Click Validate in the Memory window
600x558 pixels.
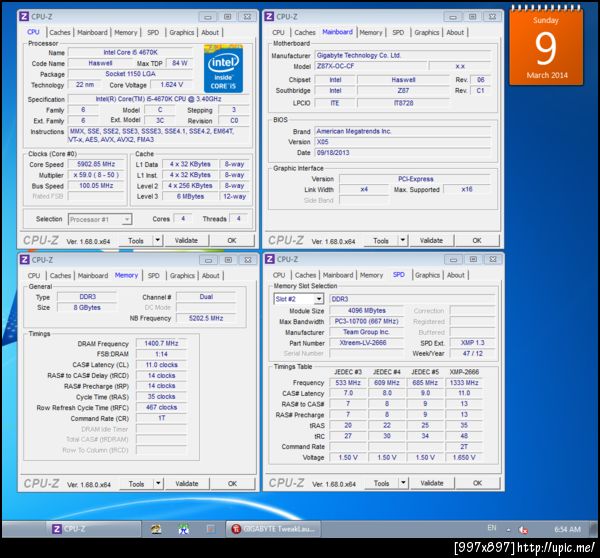tap(187, 484)
